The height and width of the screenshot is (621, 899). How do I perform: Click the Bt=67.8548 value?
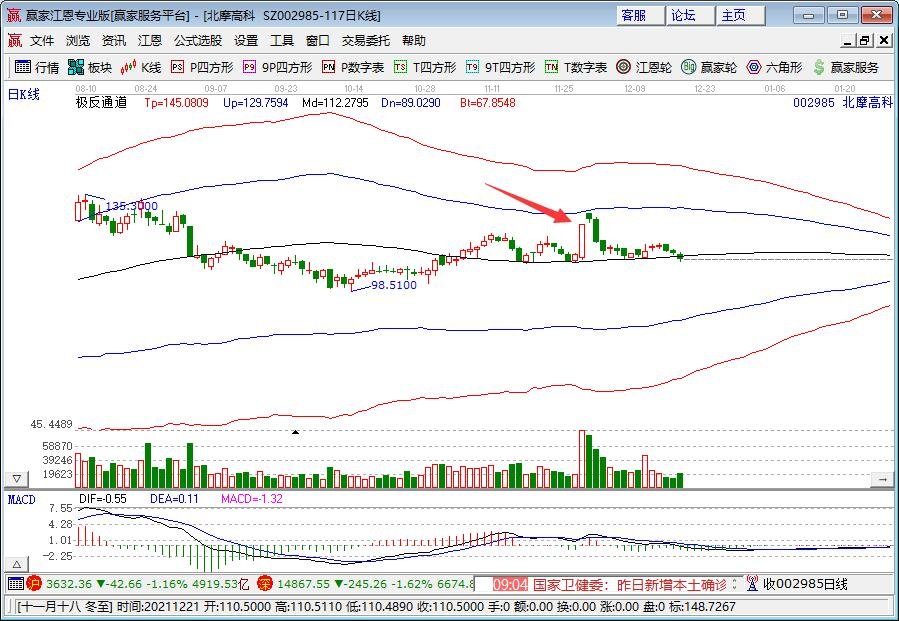tap(487, 103)
